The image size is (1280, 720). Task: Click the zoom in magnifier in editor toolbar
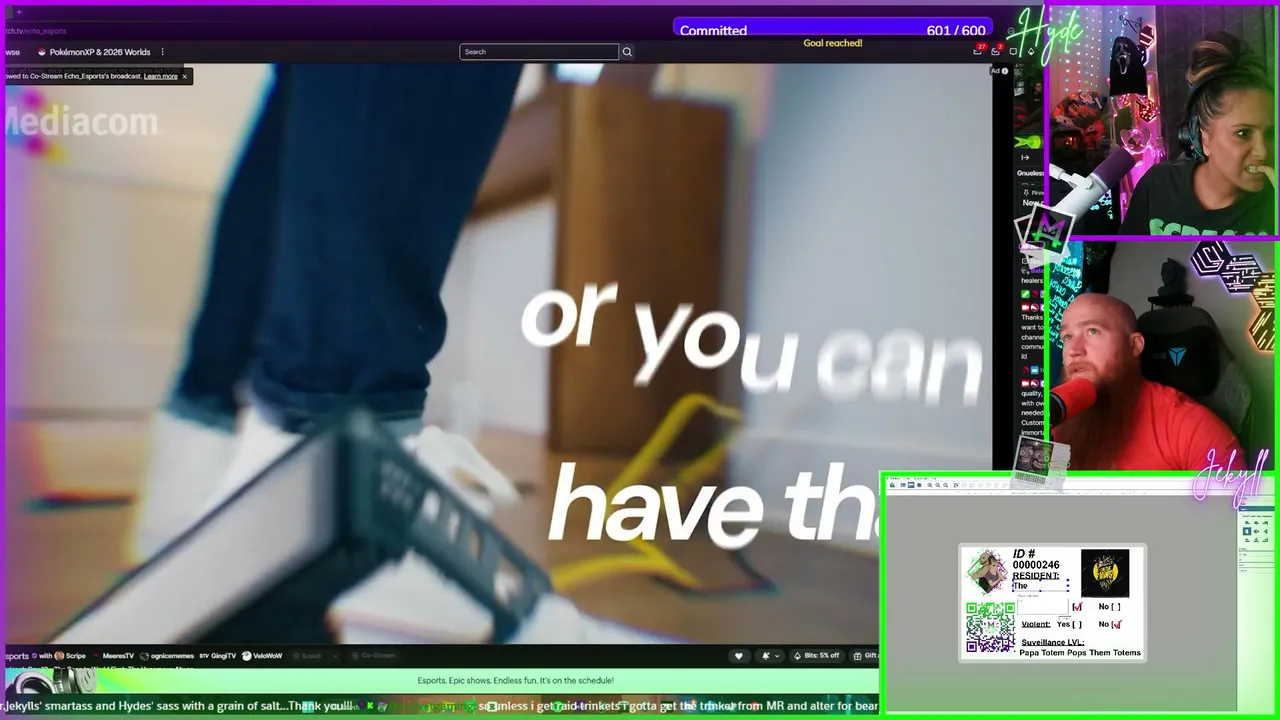point(930,485)
